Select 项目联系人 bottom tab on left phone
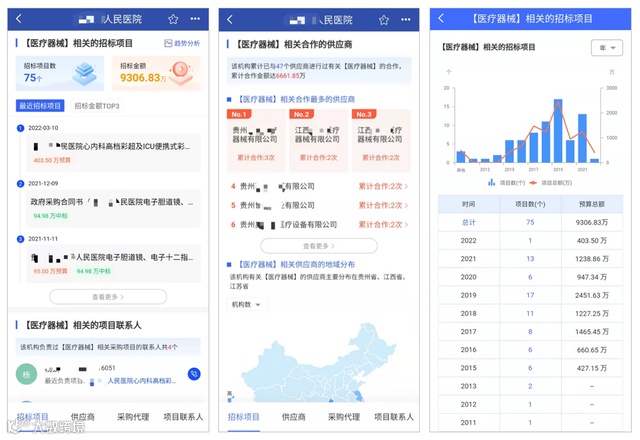Screen dimensions: 640x440 click(183, 417)
